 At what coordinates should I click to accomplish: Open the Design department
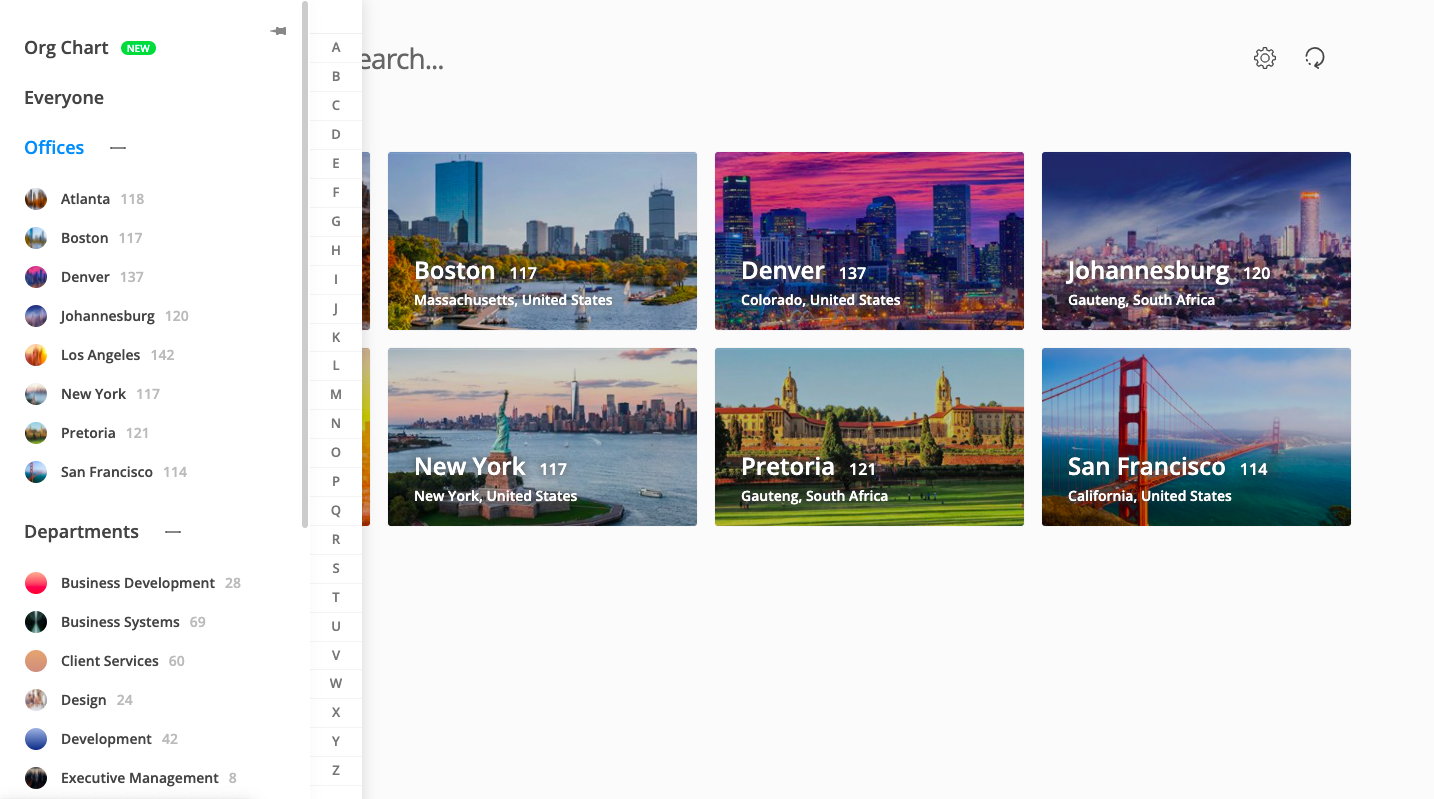(x=83, y=700)
